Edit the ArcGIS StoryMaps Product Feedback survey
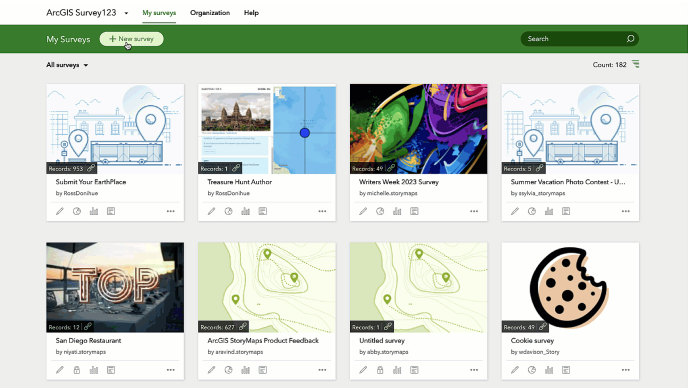The image size is (688, 388). point(211,370)
